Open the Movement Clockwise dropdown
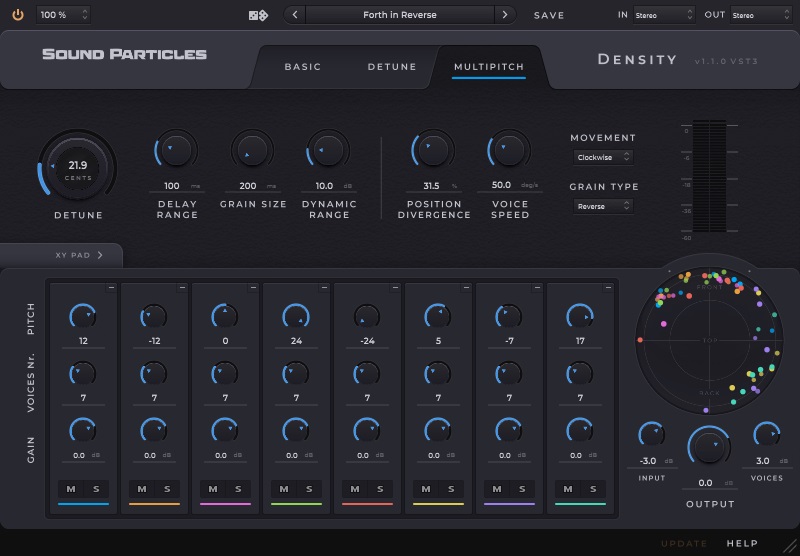 click(x=603, y=157)
